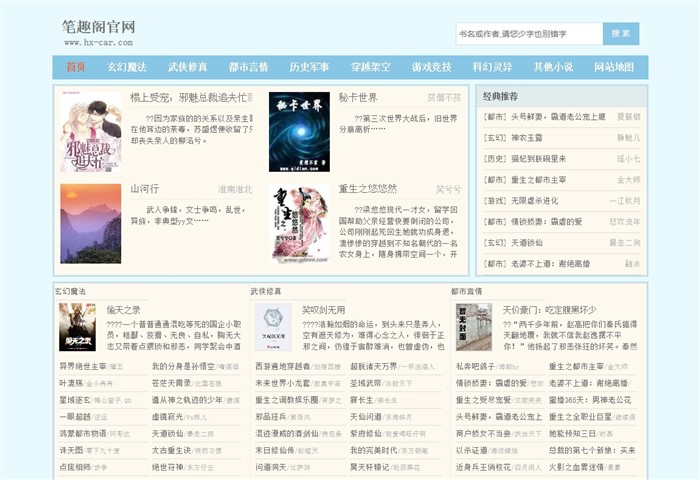Open 火影之血雾迷情 book link

tap(576, 467)
